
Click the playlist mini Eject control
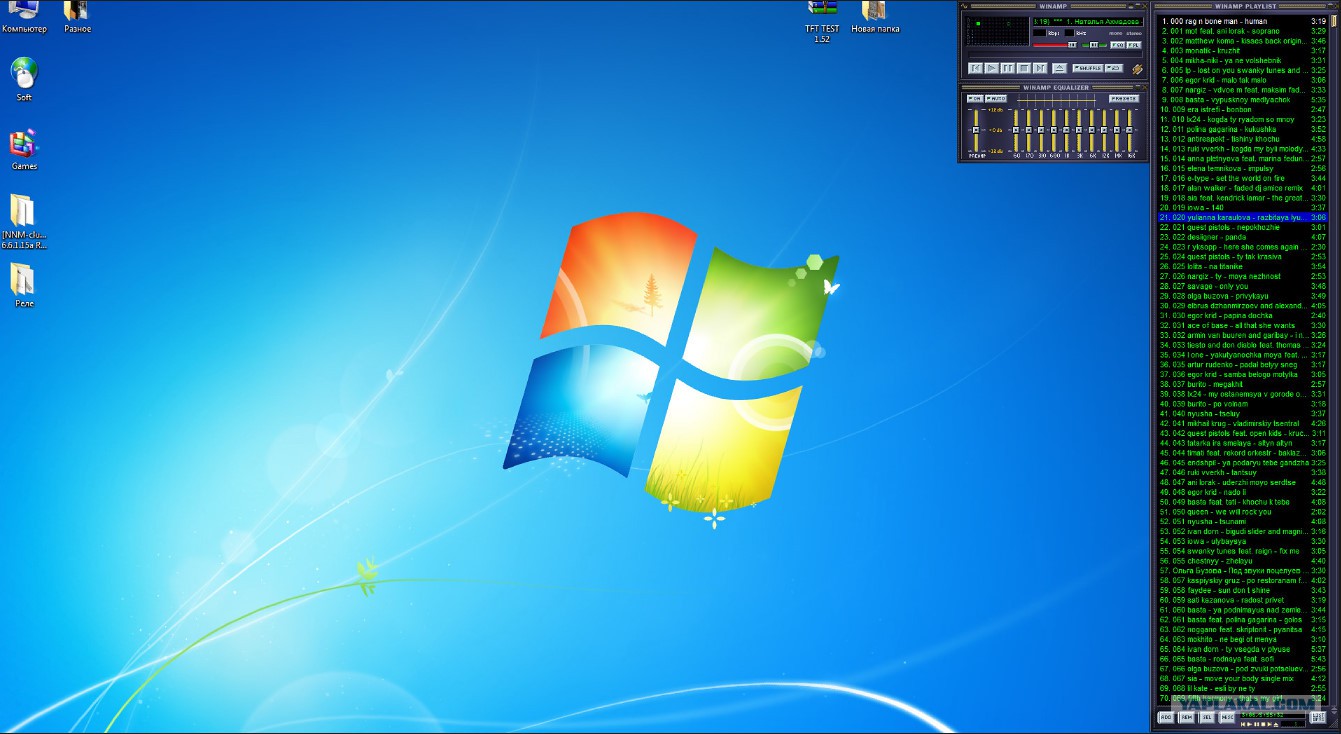[1276, 724]
